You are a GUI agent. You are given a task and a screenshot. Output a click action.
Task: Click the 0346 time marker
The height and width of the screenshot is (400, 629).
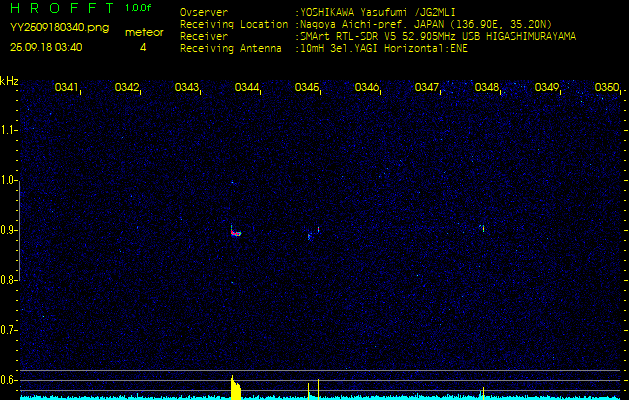click(x=367, y=87)
